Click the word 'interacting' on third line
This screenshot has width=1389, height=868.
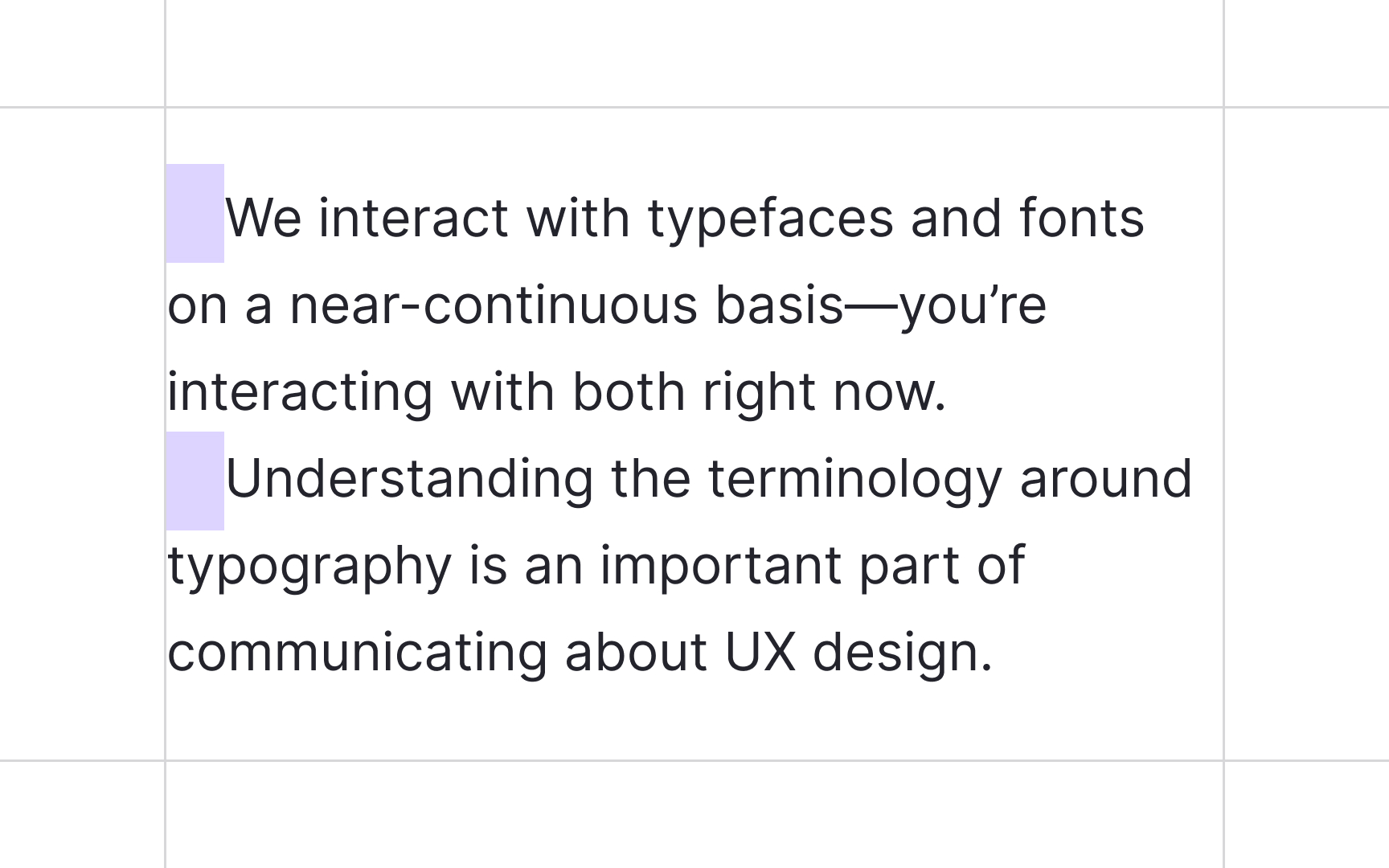301,394
